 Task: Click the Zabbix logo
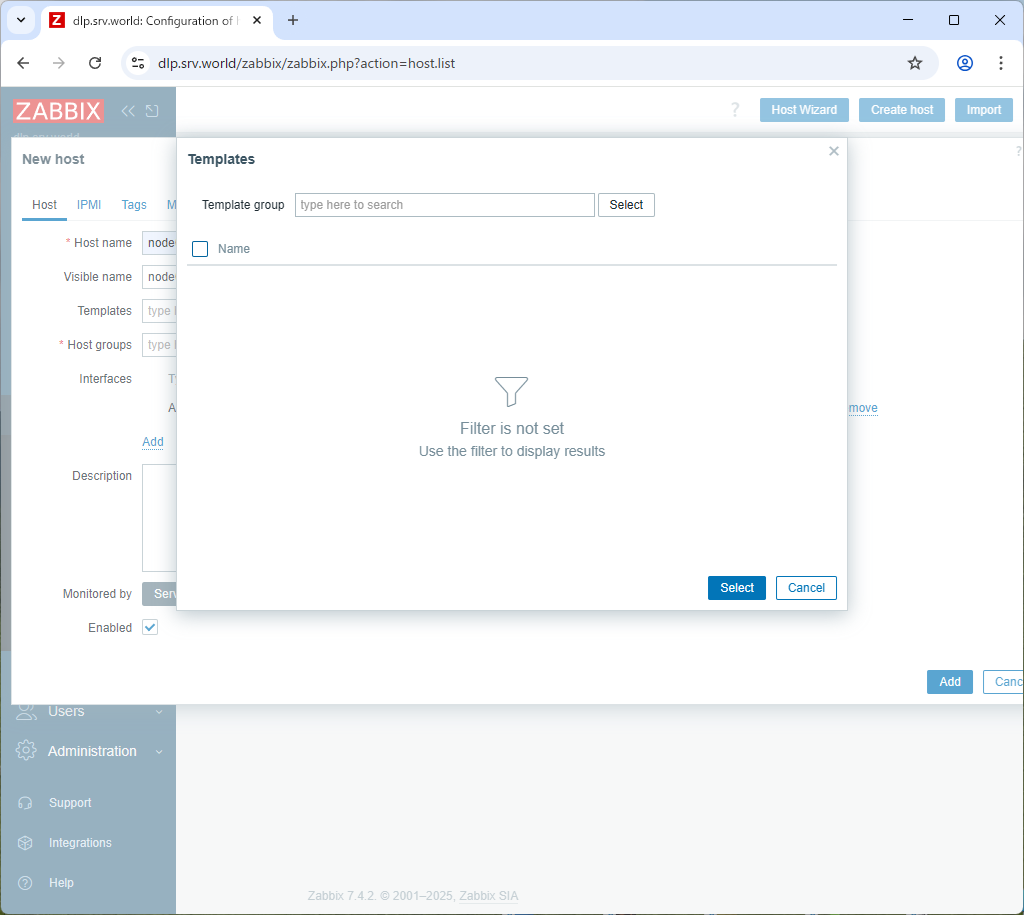pos(58,111)
